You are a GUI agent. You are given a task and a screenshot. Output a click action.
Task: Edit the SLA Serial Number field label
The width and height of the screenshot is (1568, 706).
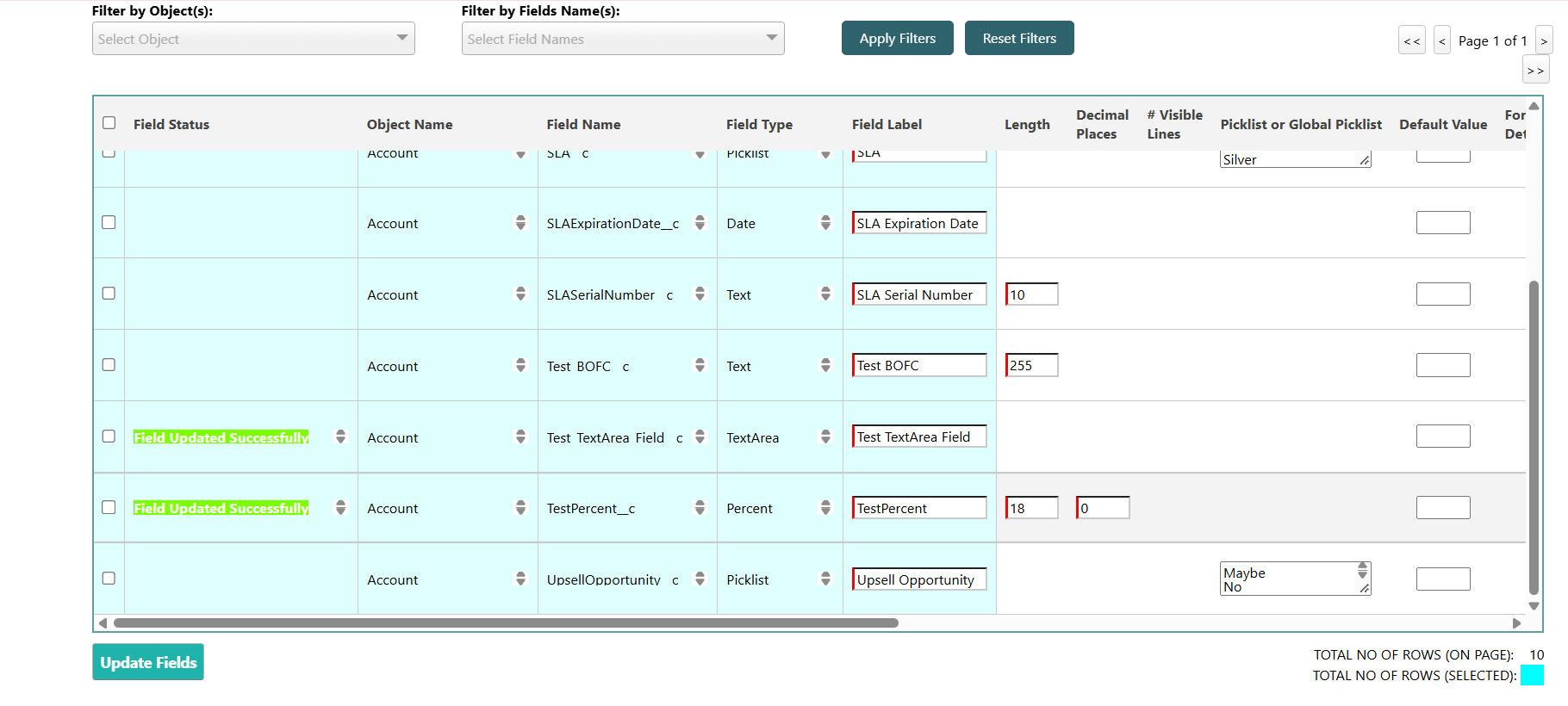pyautogui.click(x=919, y=294)
